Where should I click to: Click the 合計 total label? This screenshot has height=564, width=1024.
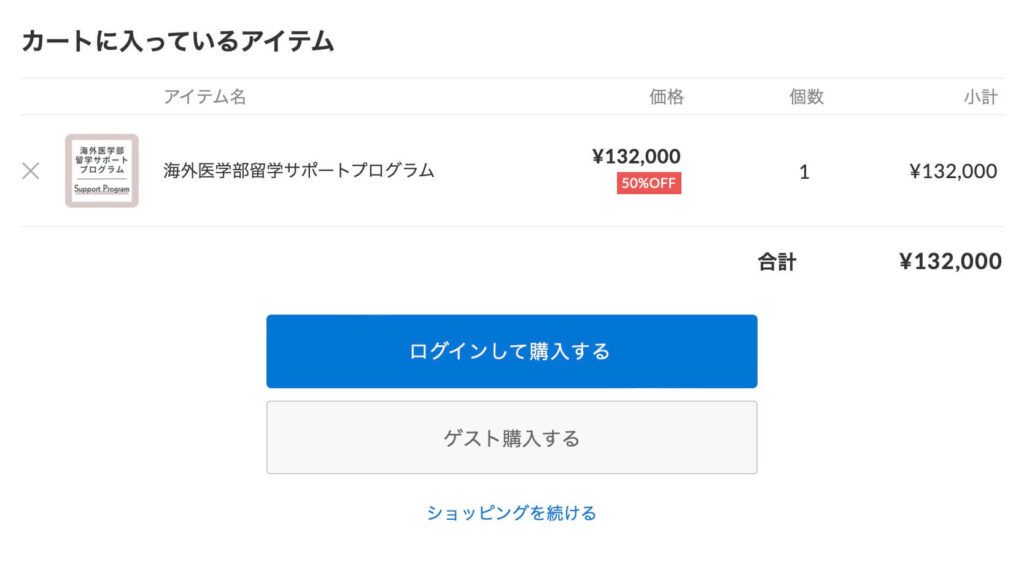coord(777,262)
